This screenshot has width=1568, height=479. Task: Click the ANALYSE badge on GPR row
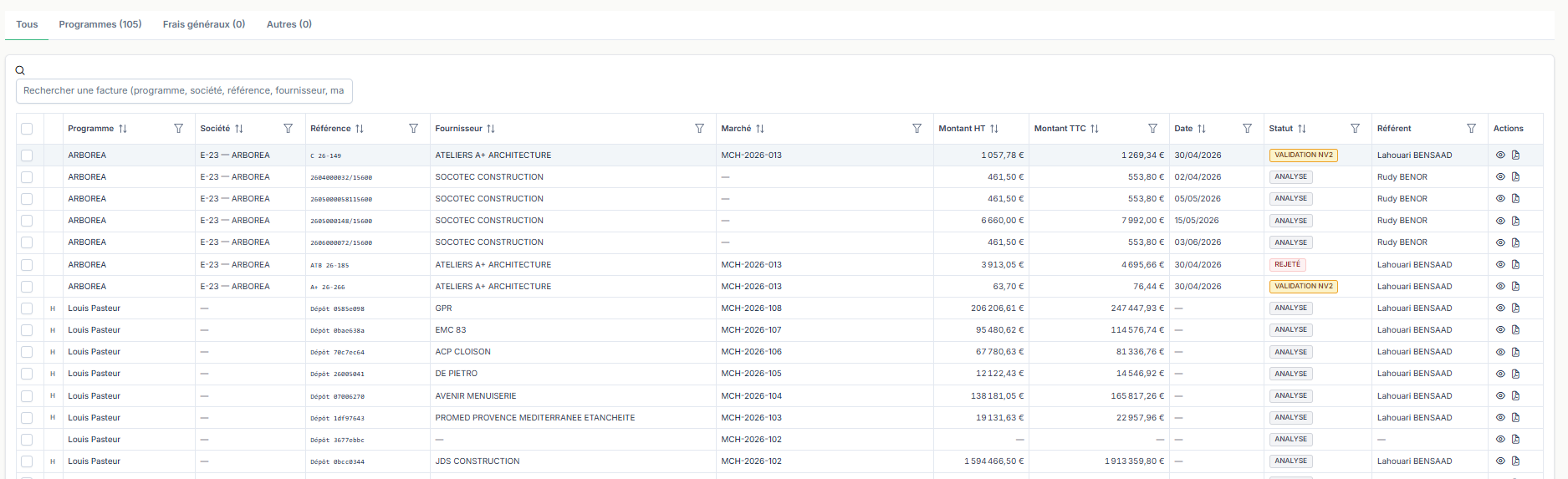coord(1290,308)
